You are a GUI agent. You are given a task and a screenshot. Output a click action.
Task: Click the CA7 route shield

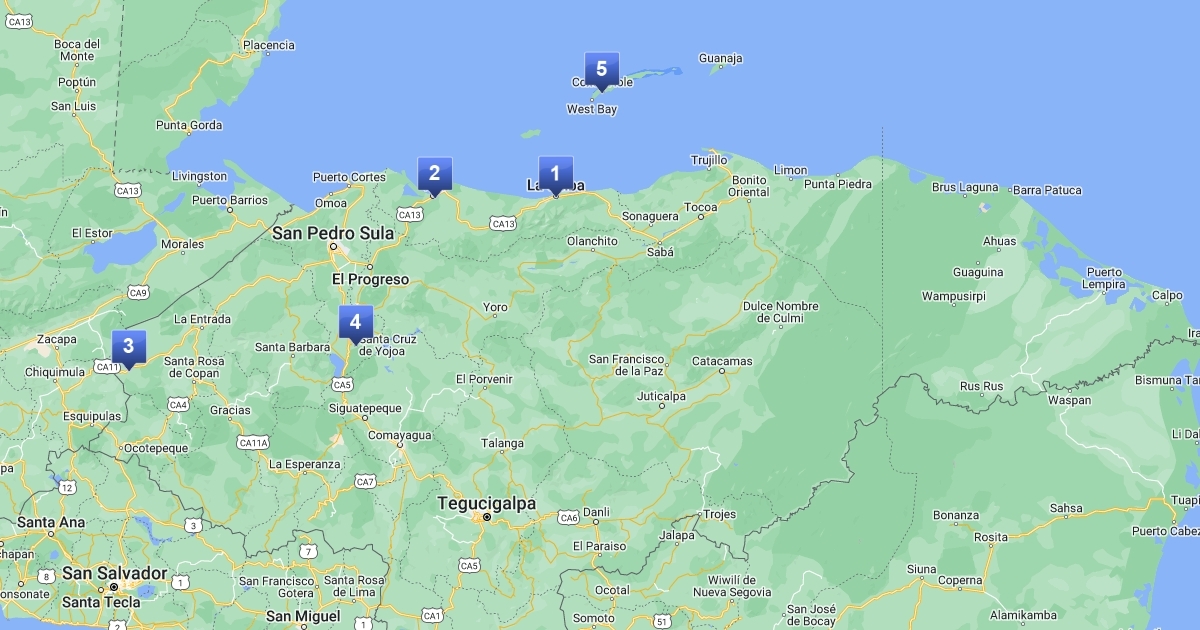click(x=365, y=482)
